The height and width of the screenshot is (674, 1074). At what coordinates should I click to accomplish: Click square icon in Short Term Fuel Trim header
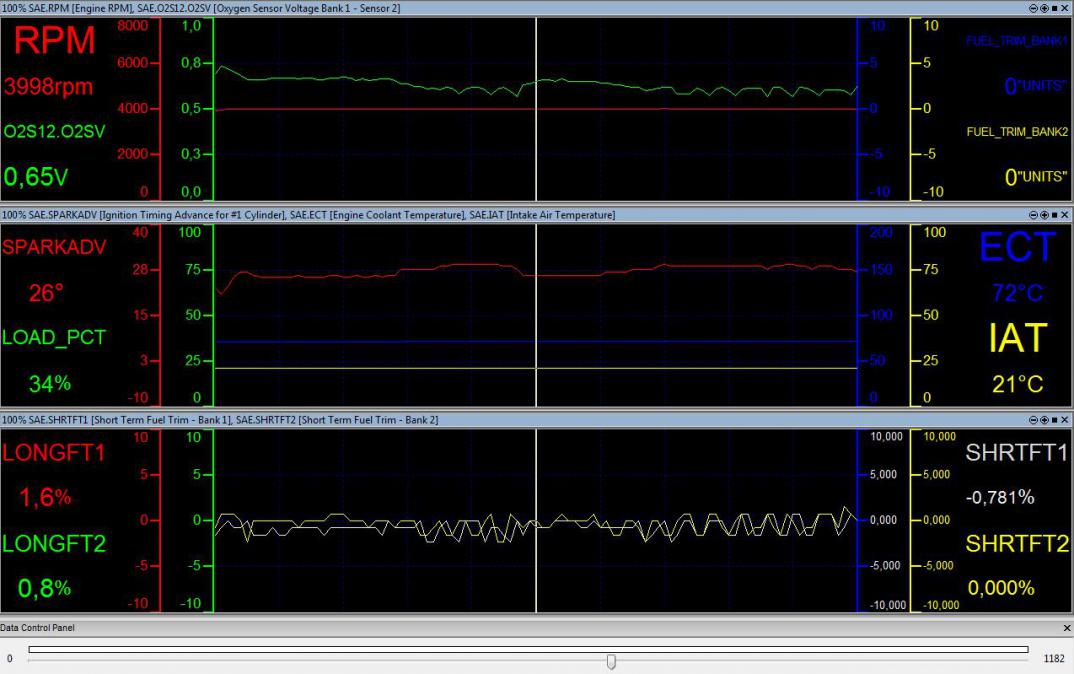[1054, 420]
